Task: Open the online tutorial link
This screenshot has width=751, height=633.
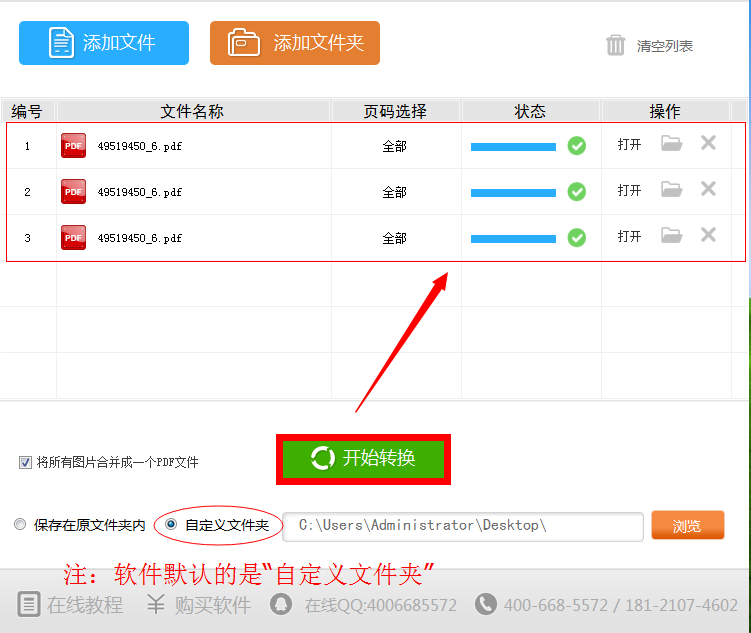Action: pos(71,605)
